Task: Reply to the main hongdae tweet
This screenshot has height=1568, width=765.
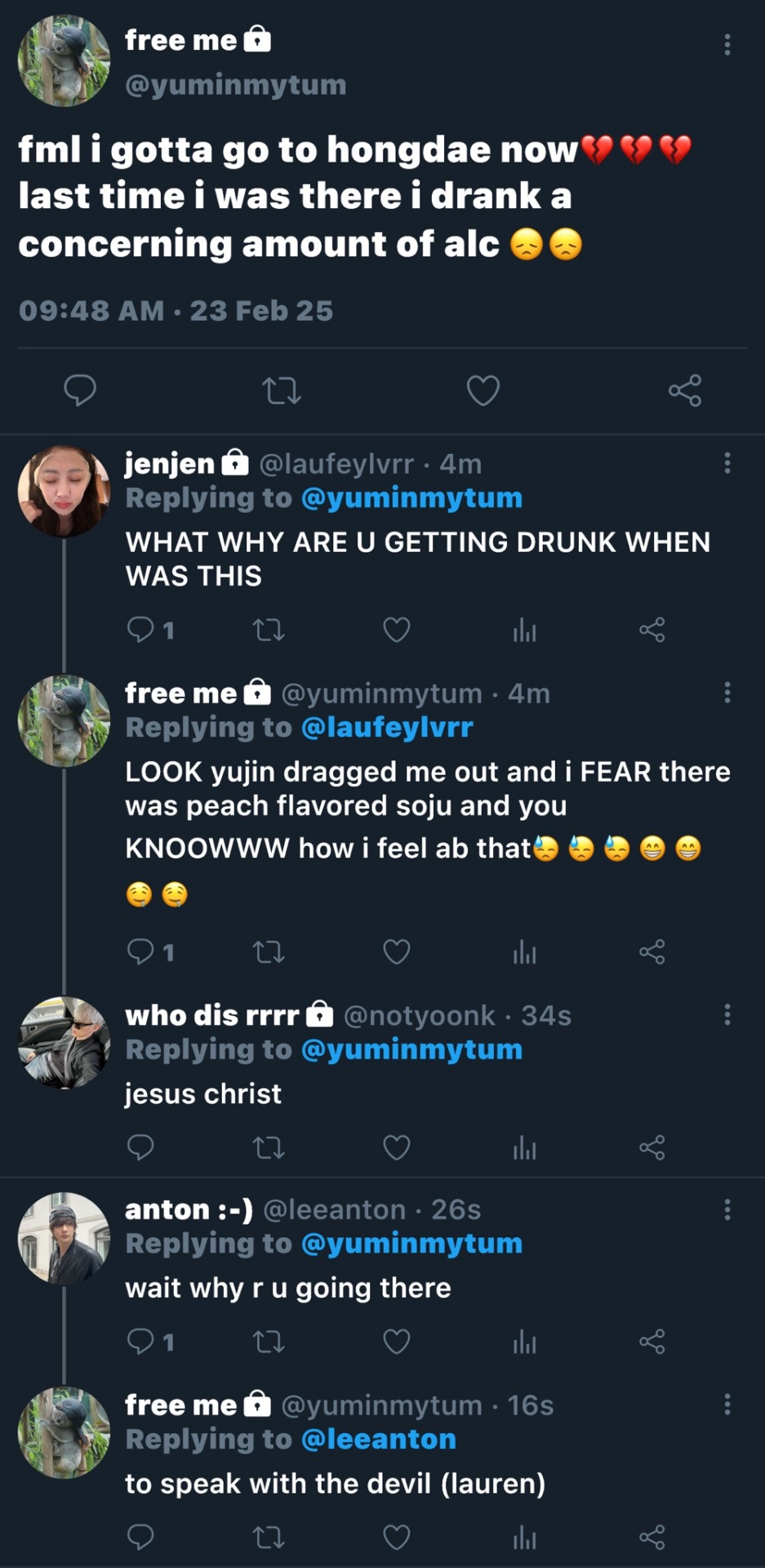Action: tap(80, 390)
